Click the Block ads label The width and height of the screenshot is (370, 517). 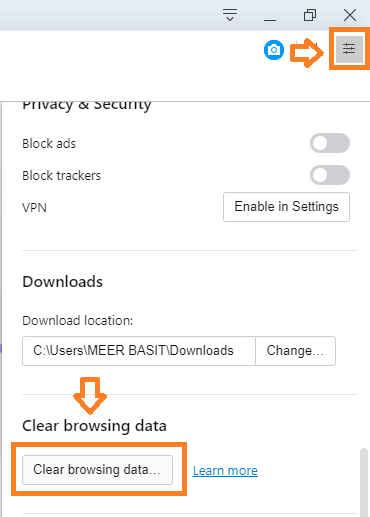point(49,144)
